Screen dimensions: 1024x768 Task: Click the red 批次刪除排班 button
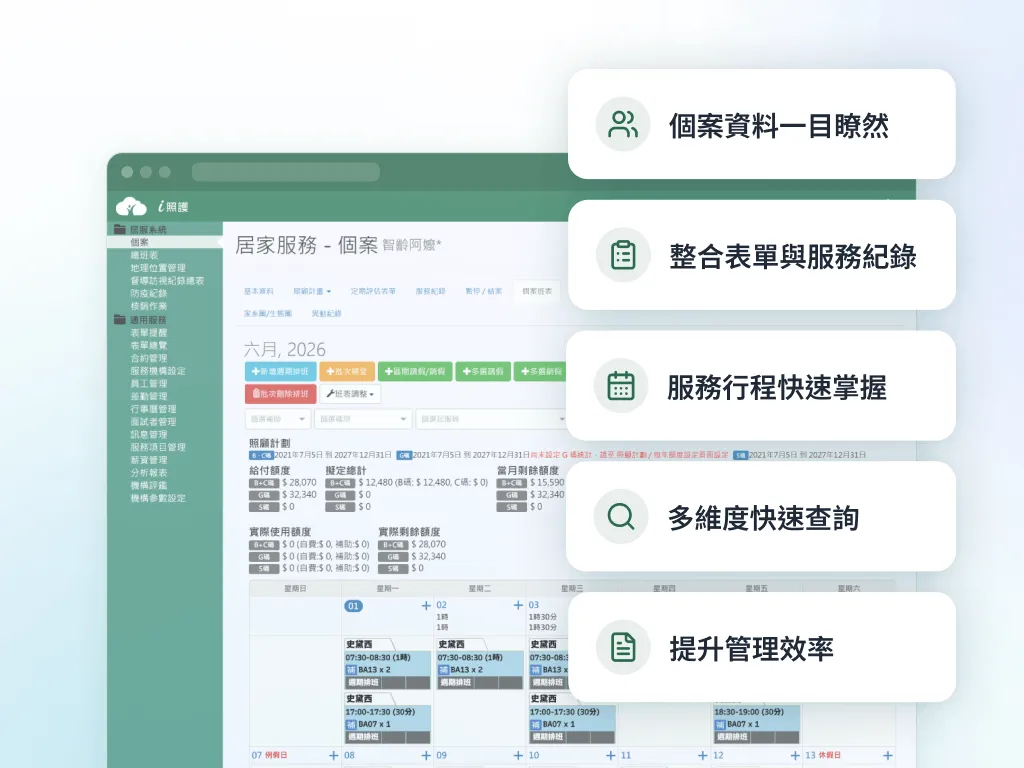[280, 394]
